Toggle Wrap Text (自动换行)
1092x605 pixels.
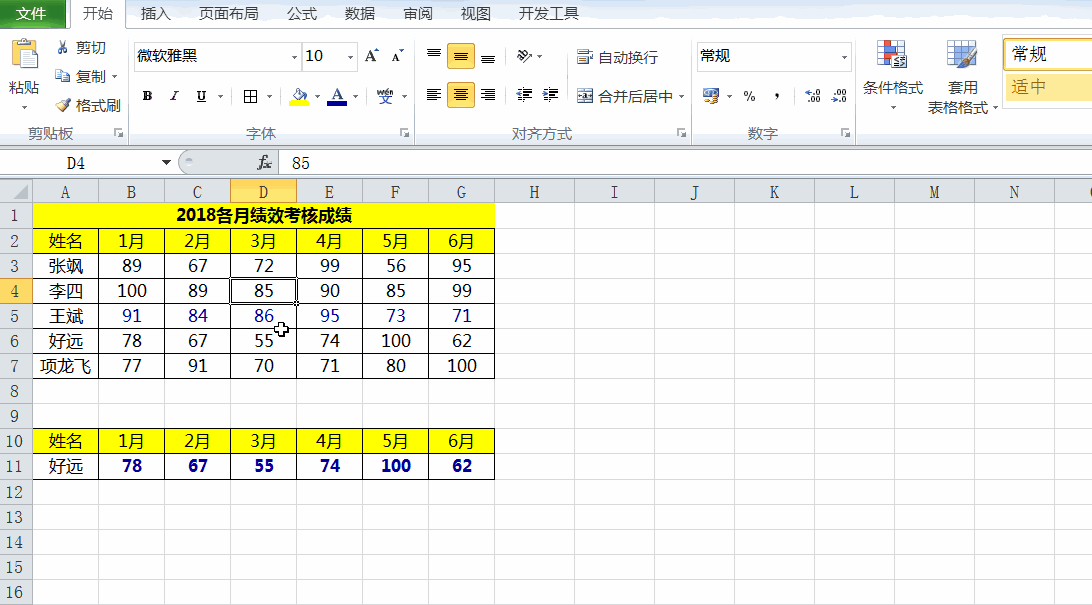coord(618,57)
